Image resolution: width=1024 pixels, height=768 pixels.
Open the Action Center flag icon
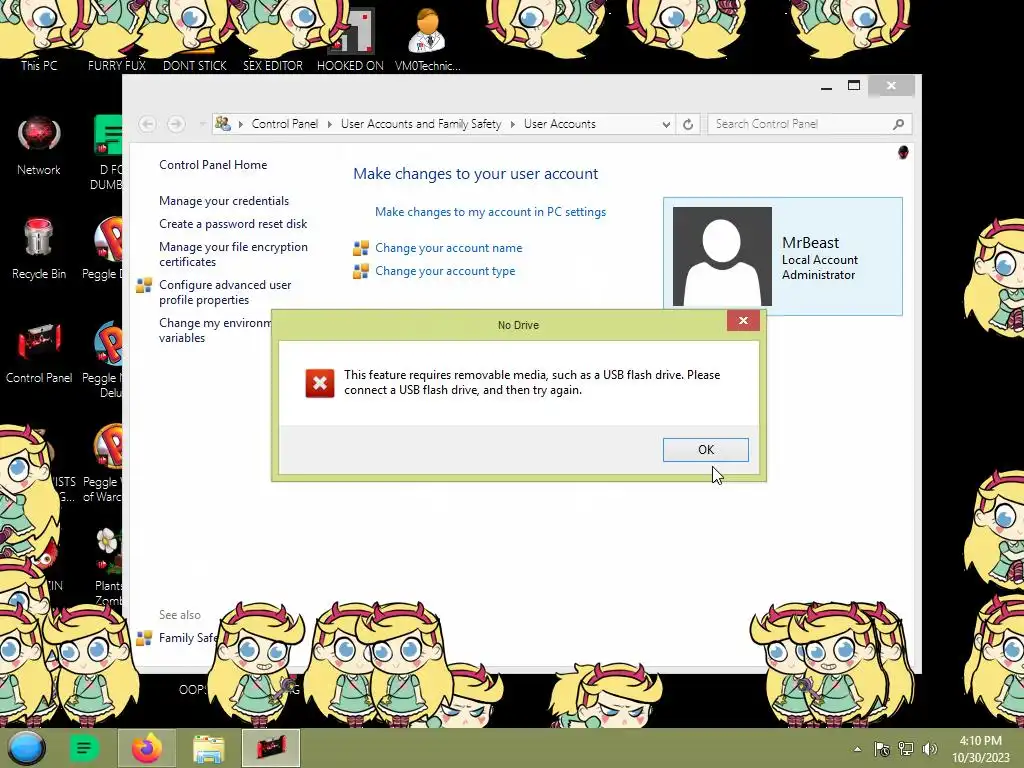(x=882, y=749)
